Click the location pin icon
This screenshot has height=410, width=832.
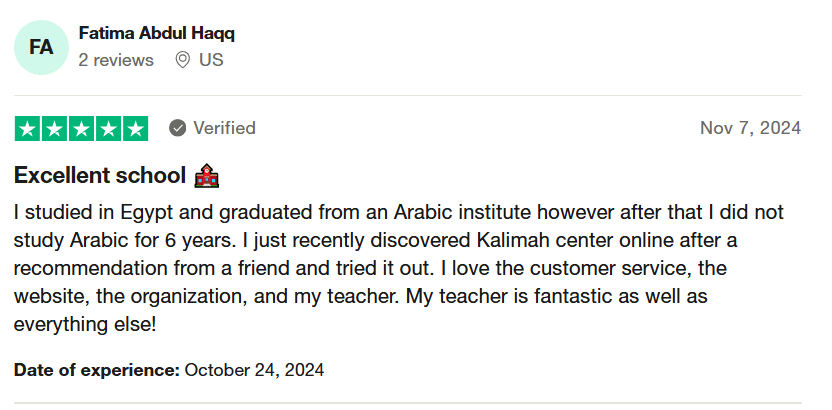point(183,60)
